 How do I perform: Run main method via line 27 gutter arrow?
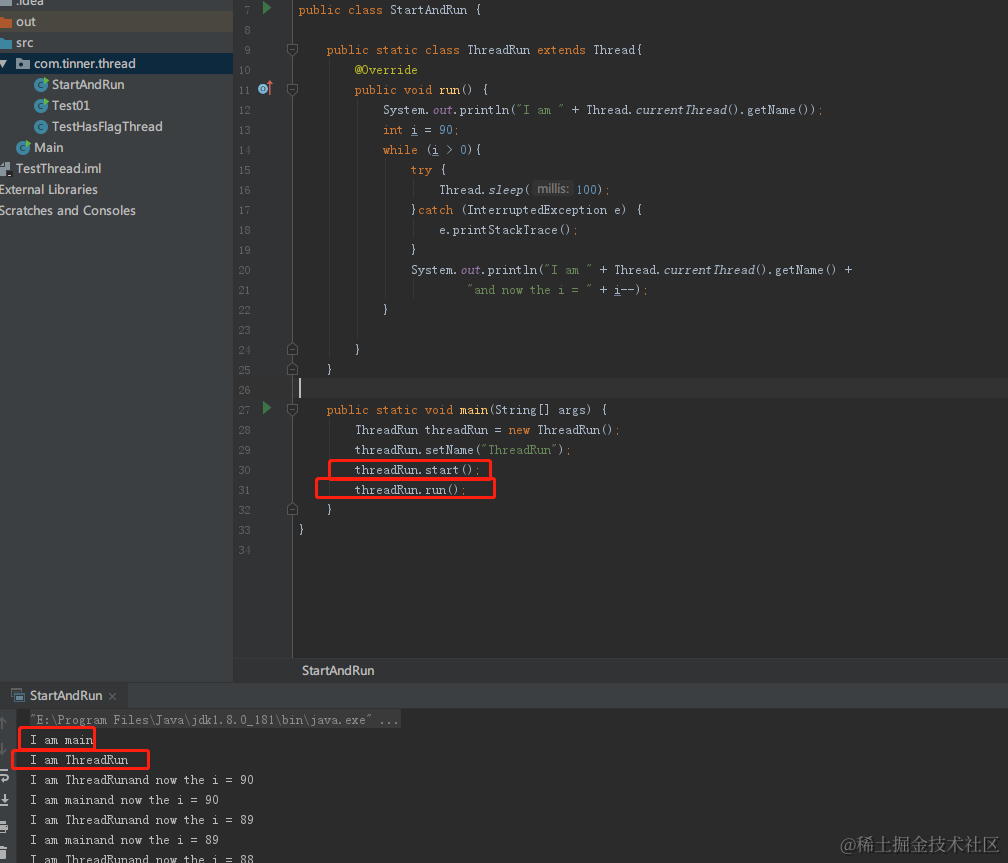[x=267, y=408]
